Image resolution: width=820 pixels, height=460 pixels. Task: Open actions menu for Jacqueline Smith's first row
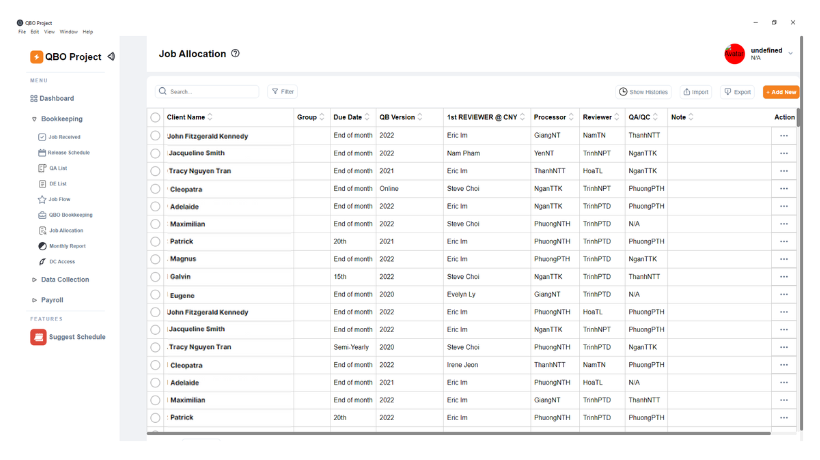(x=783, y=153)
